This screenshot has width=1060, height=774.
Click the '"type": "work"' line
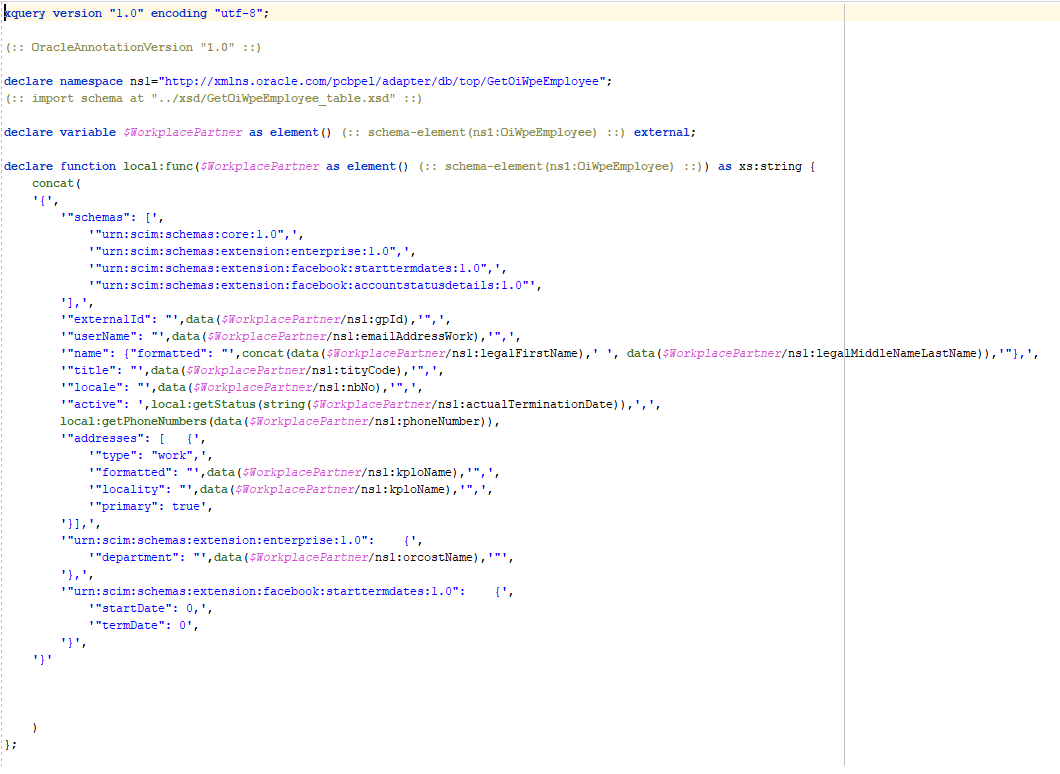pos(151,456)
